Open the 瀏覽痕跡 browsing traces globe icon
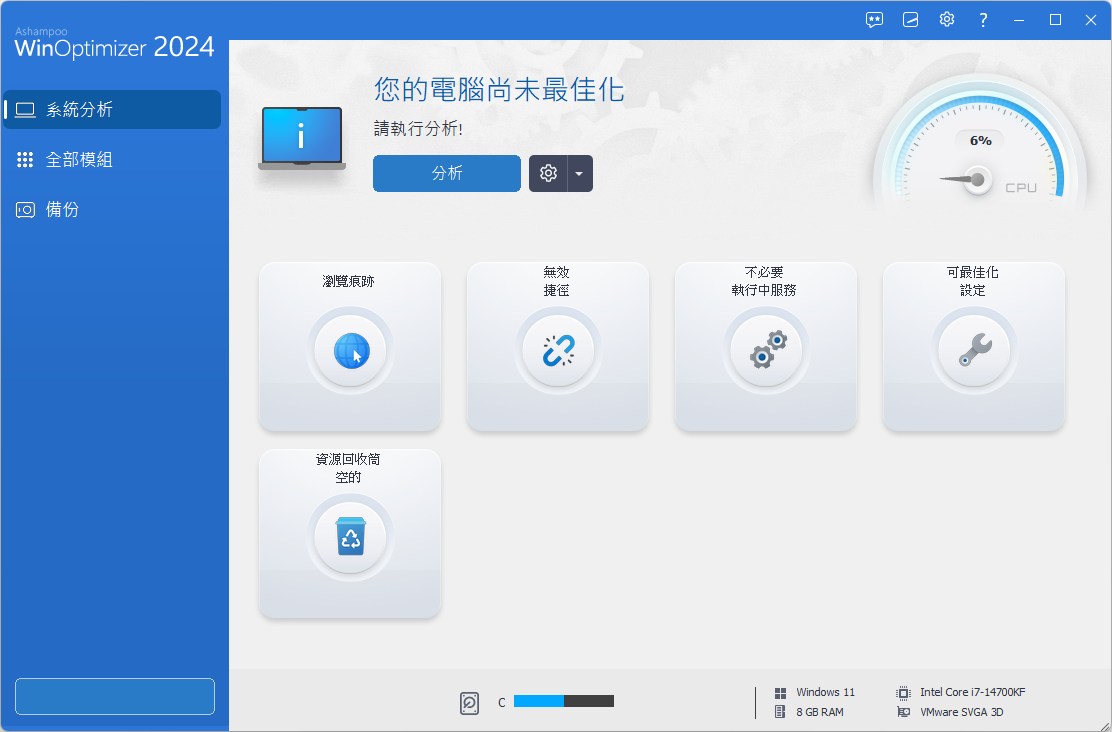 coord(350,350)
